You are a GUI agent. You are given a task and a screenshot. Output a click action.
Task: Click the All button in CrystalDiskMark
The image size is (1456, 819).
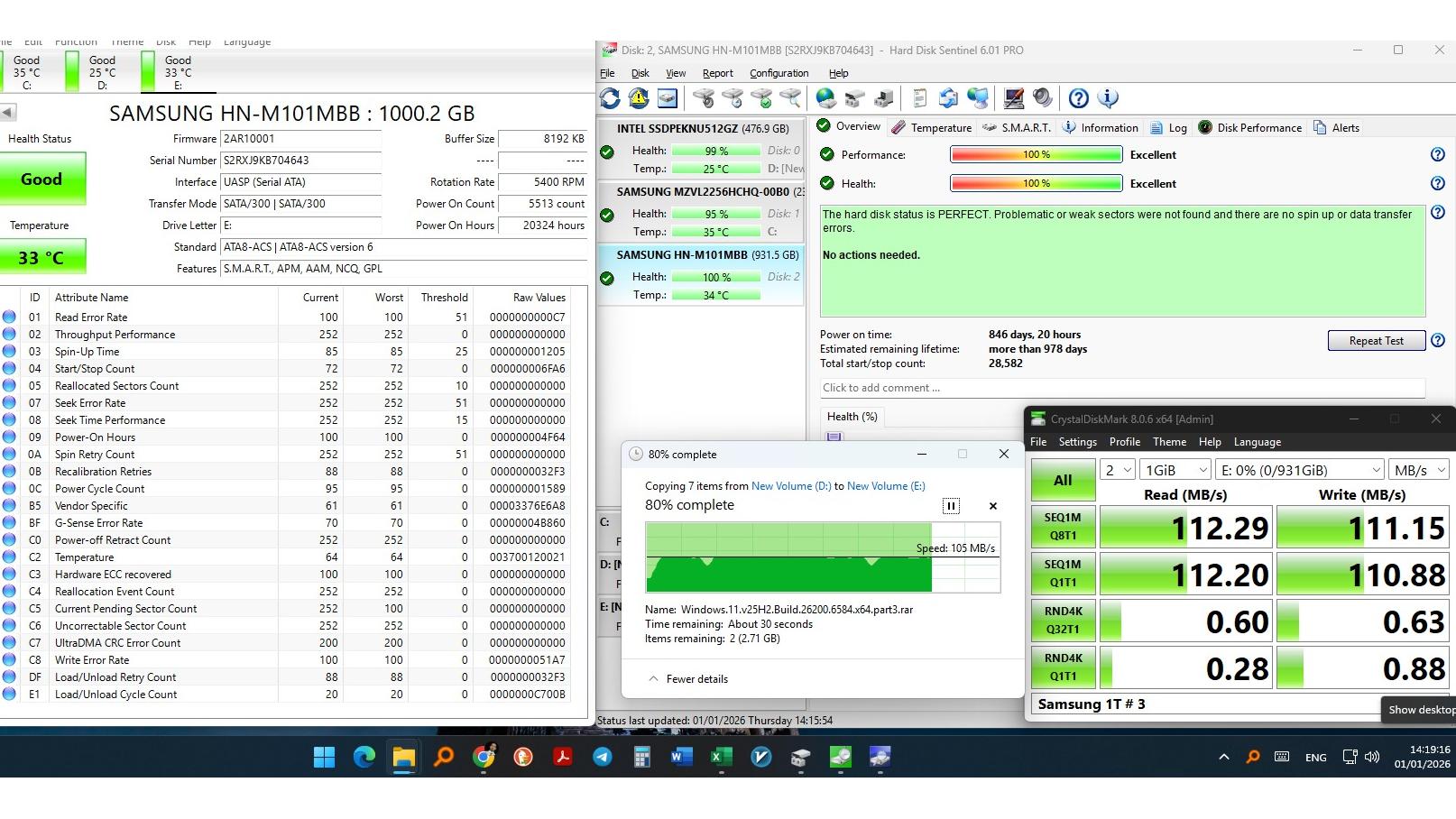click(x=1063, y=480)
